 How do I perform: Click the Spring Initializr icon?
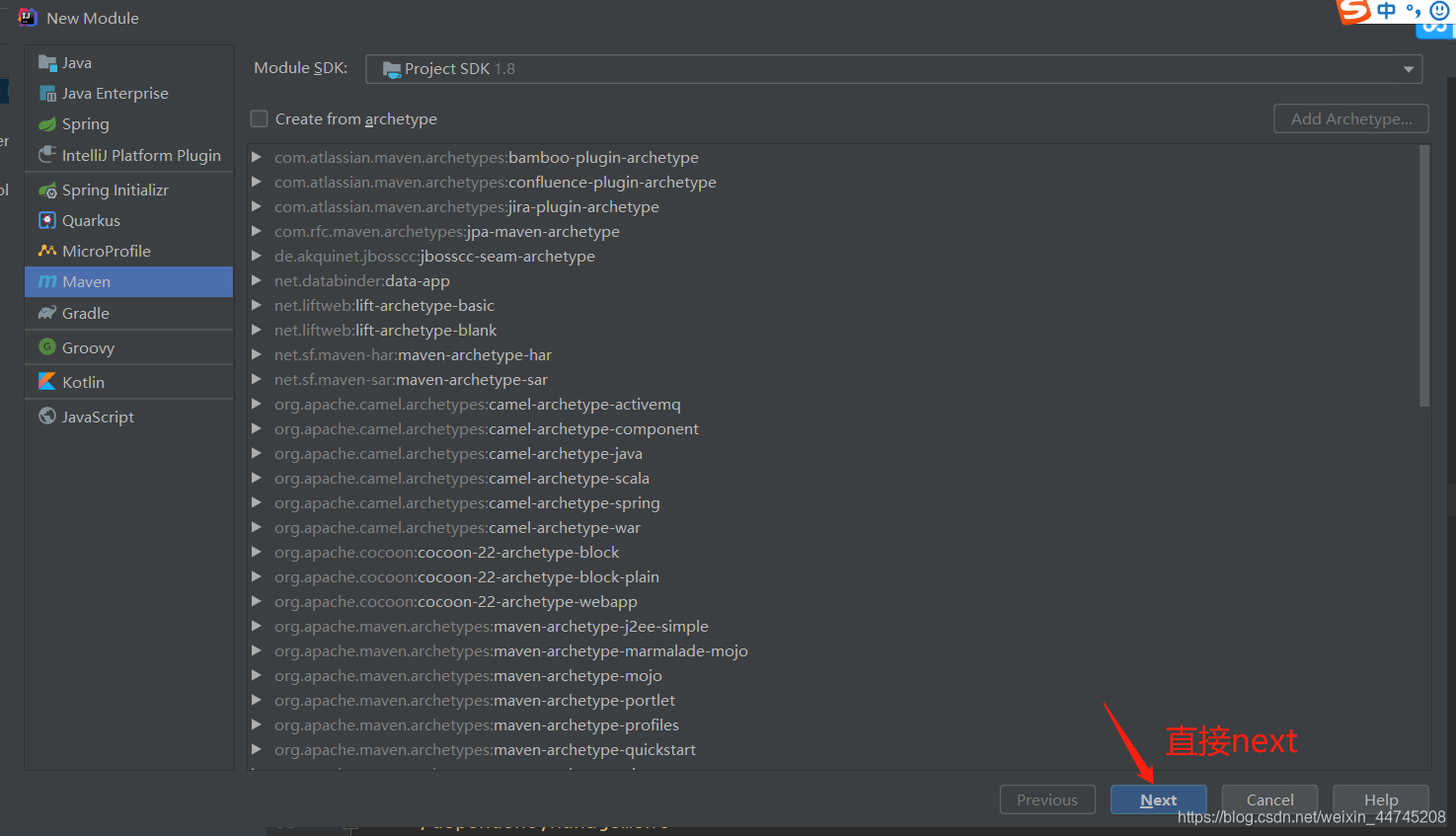tap(47, 190)
